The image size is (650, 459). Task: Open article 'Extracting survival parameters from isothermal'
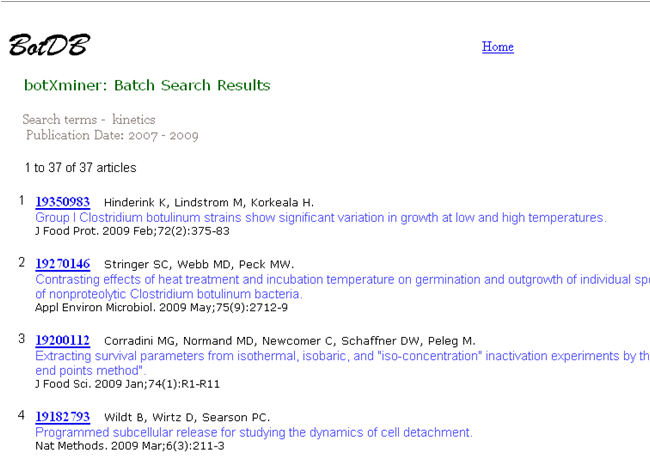[x=342, y=363]
